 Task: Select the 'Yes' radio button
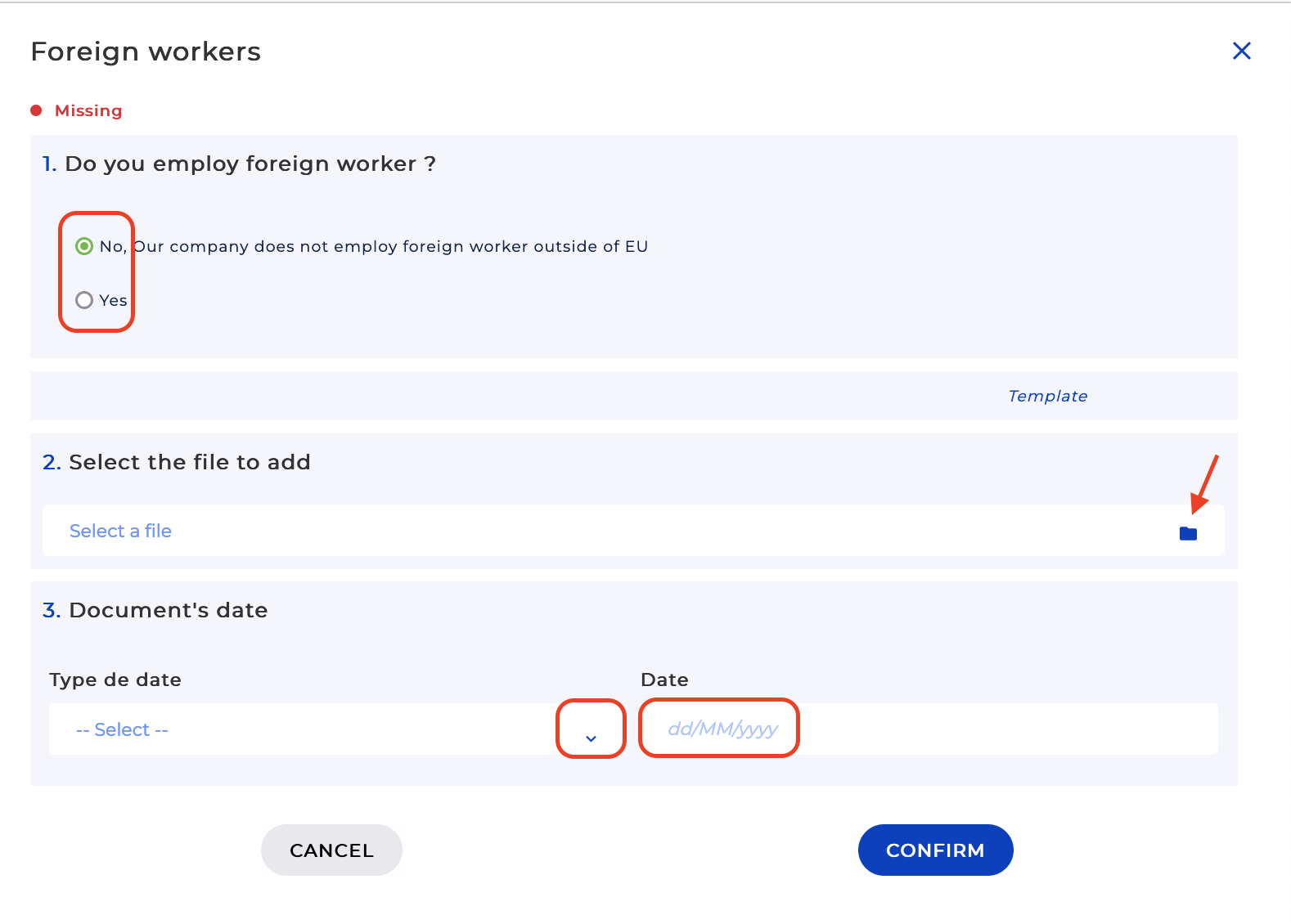[x=84, y=300]
